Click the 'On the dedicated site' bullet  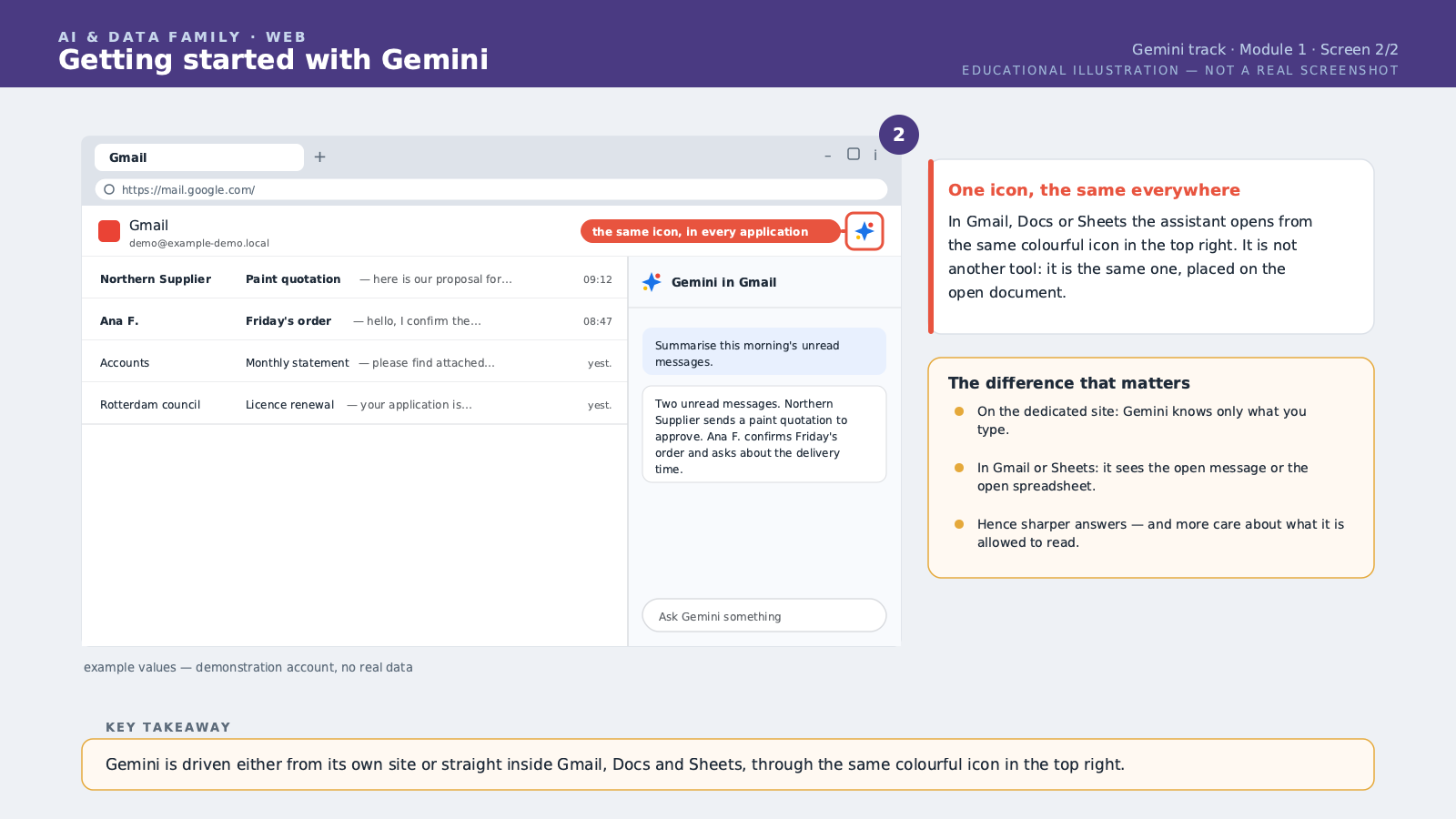tap(1142, 420)
